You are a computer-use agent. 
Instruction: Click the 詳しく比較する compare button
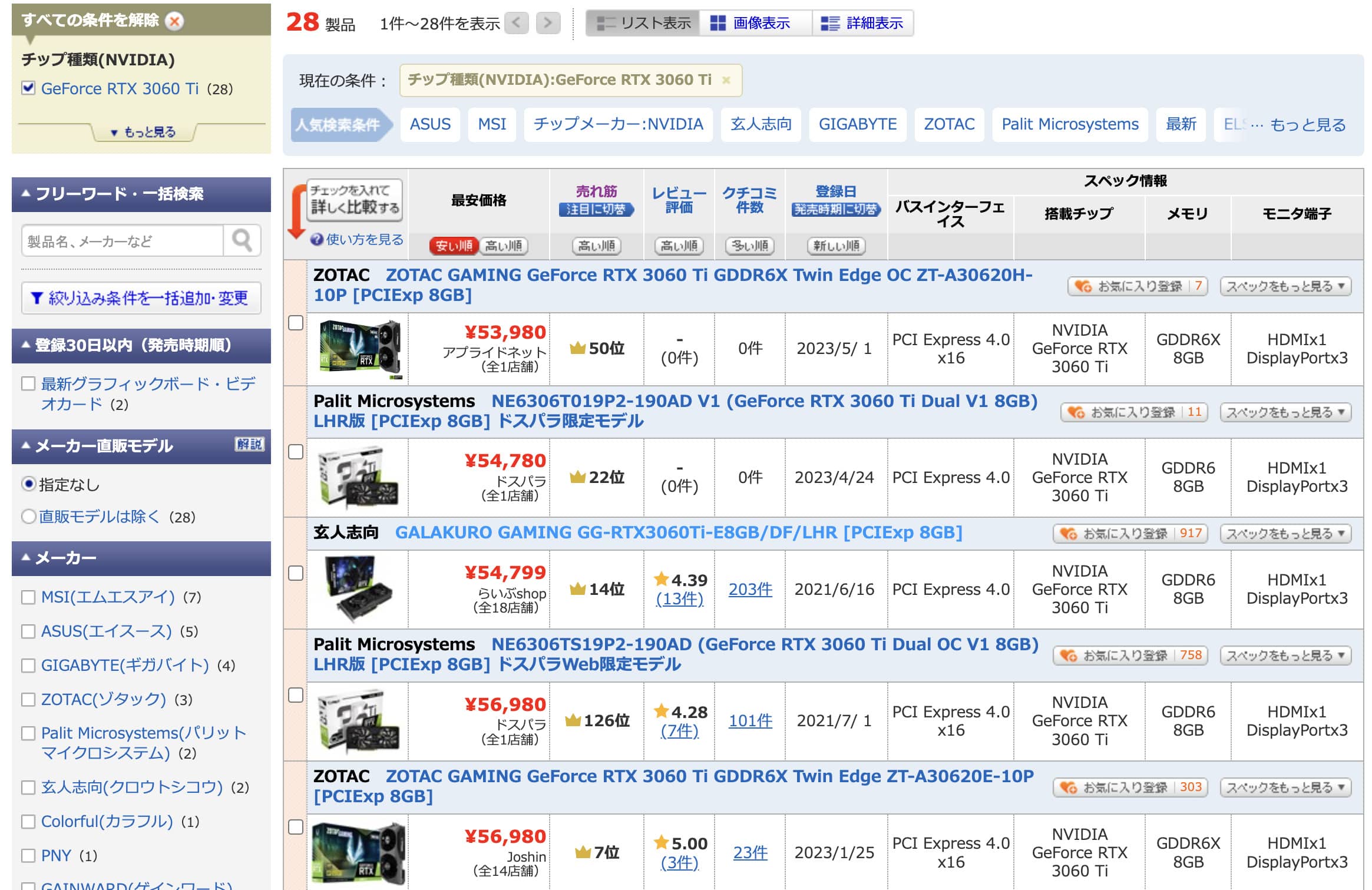[355, 200]
